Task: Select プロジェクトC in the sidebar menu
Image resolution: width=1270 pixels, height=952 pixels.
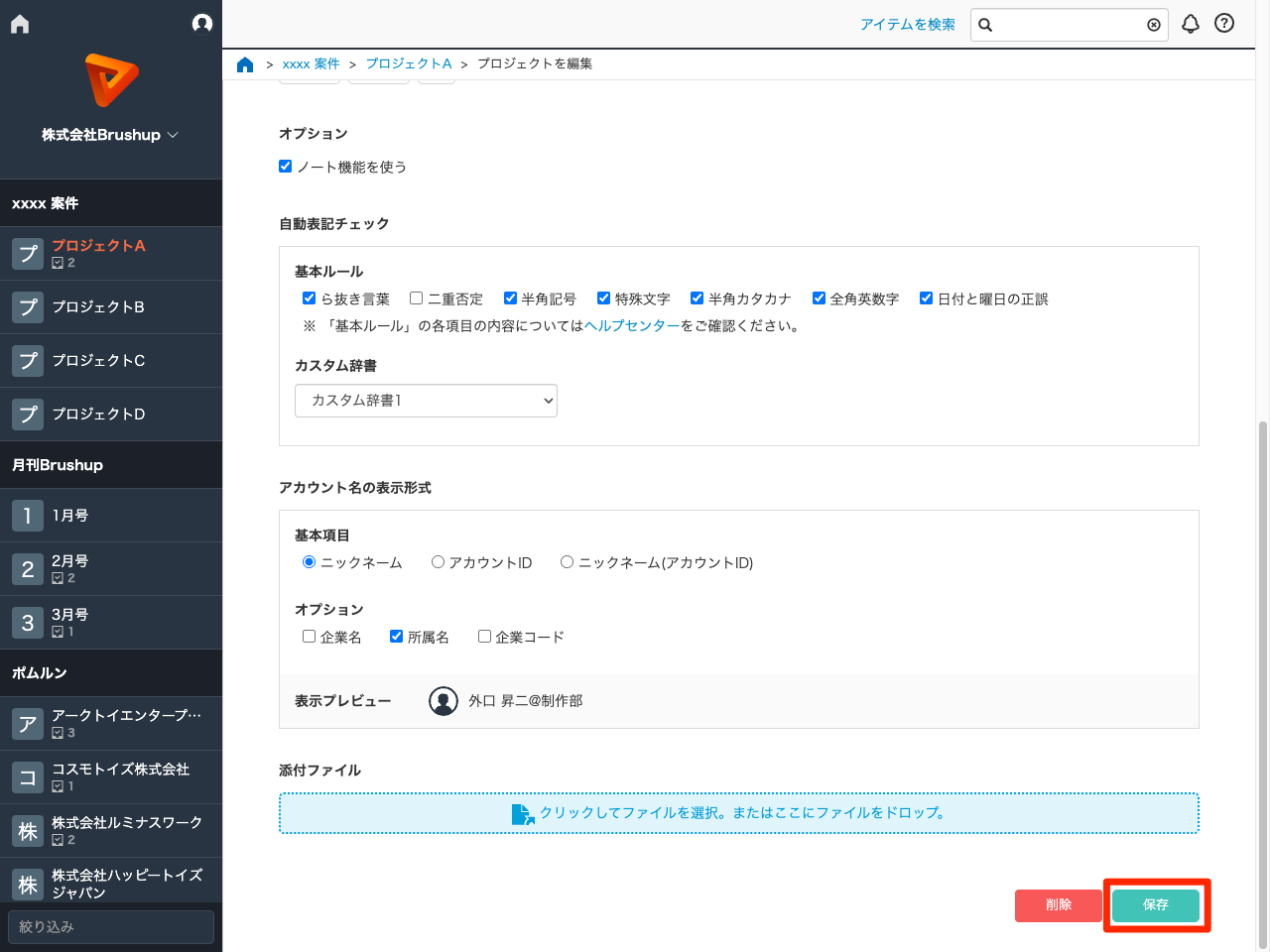Action: [28, 360]
